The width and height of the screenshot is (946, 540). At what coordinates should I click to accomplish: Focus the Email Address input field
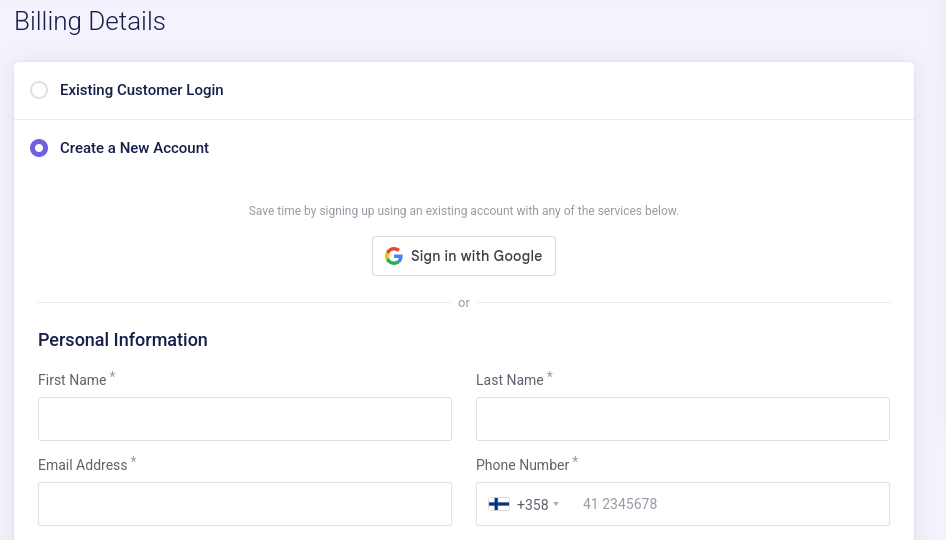(245, 504)
